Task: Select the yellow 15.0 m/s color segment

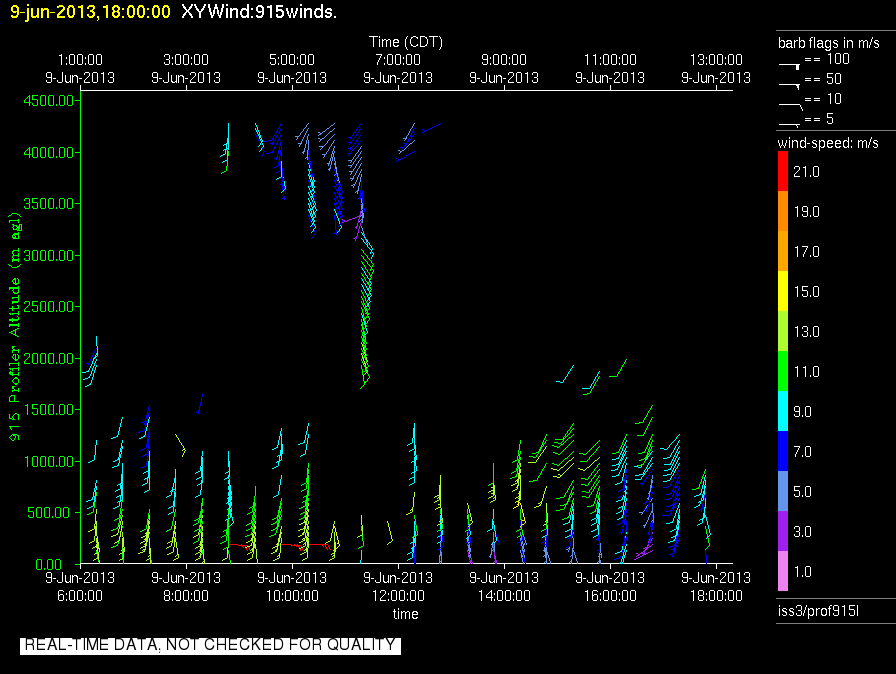Action: [x=789, y=292]
